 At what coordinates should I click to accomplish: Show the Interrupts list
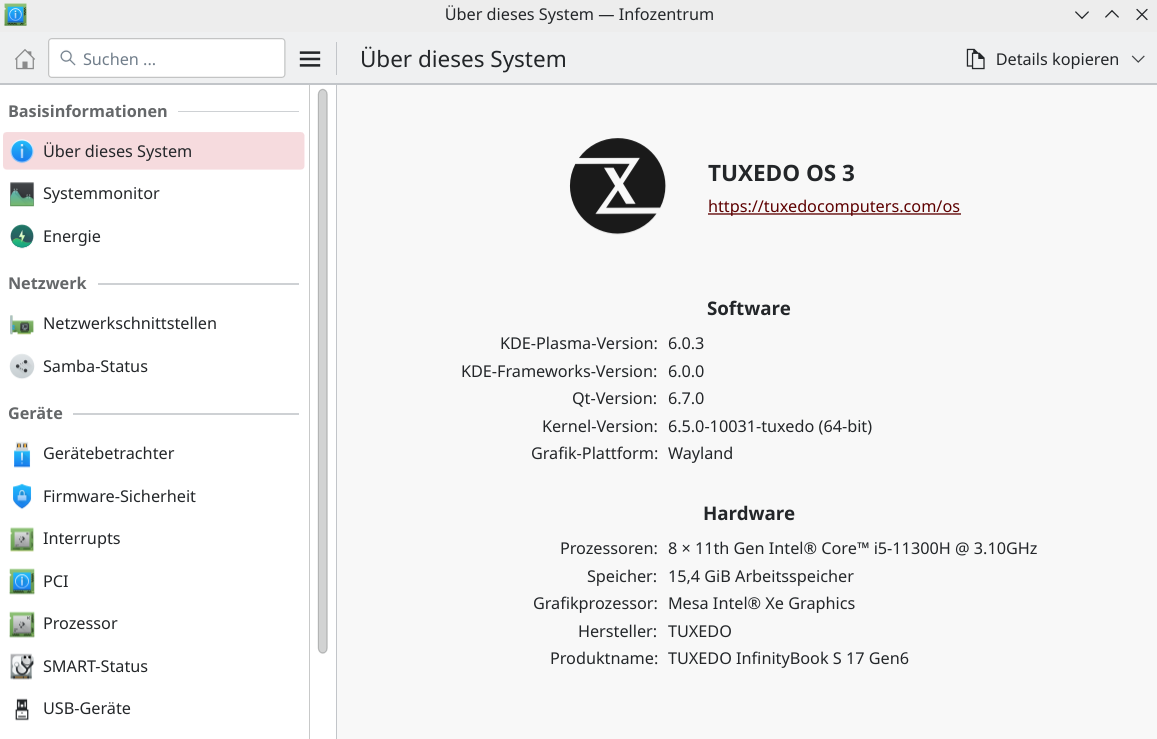[x=153, y=539]
